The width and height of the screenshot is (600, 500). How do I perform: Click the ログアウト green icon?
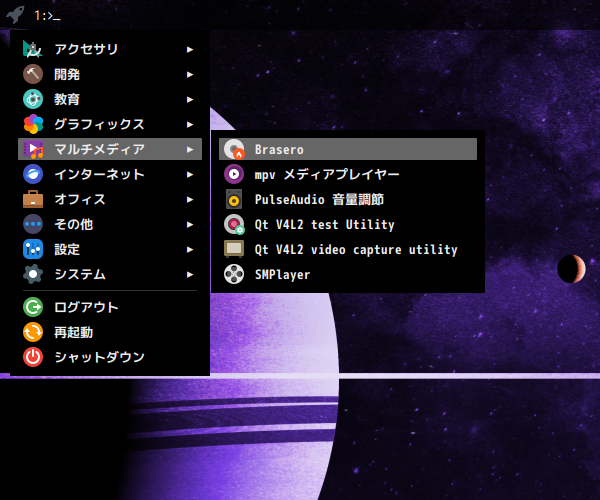[x=33, y=307]
